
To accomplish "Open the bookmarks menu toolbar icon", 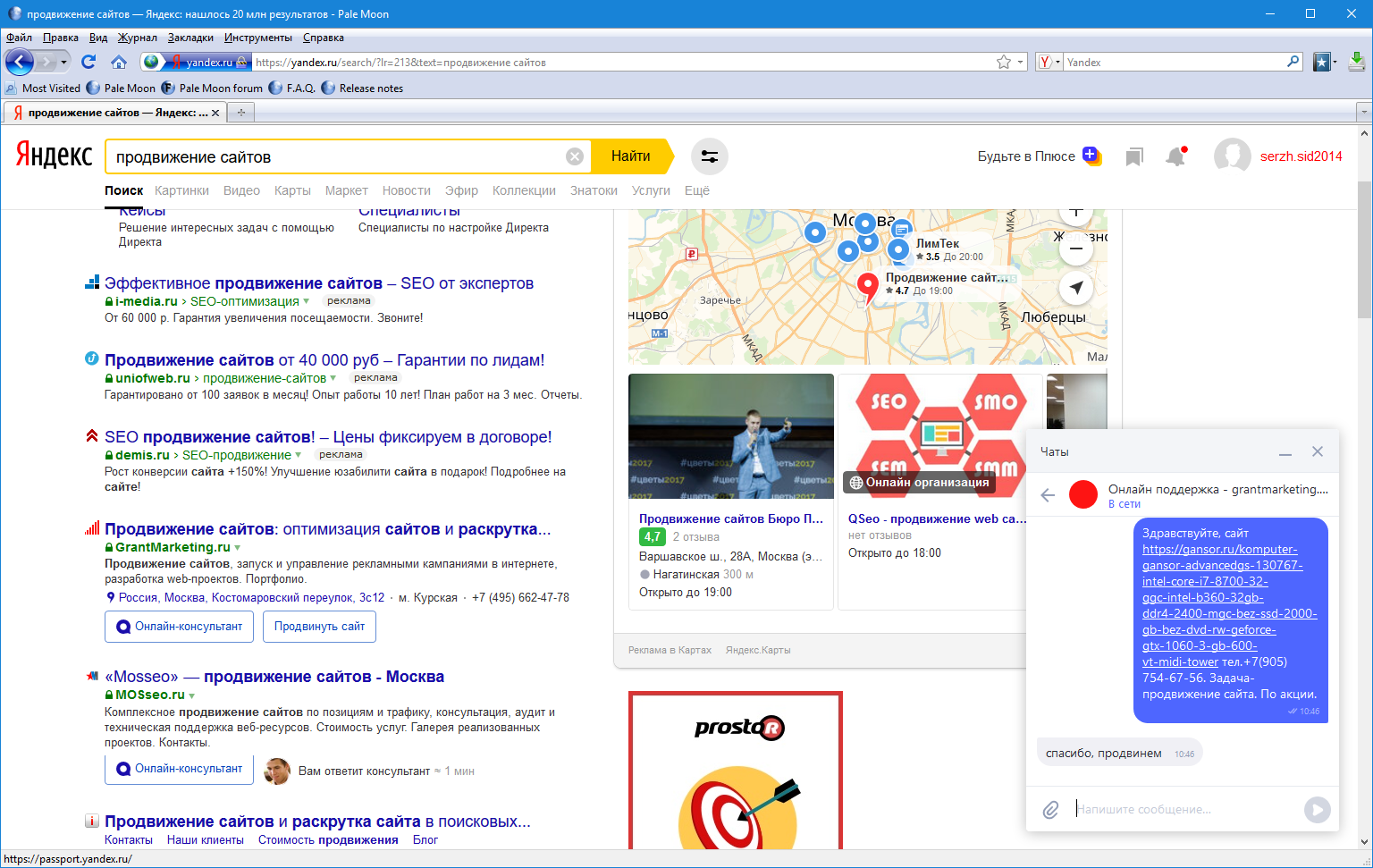I will point(1322,62).
